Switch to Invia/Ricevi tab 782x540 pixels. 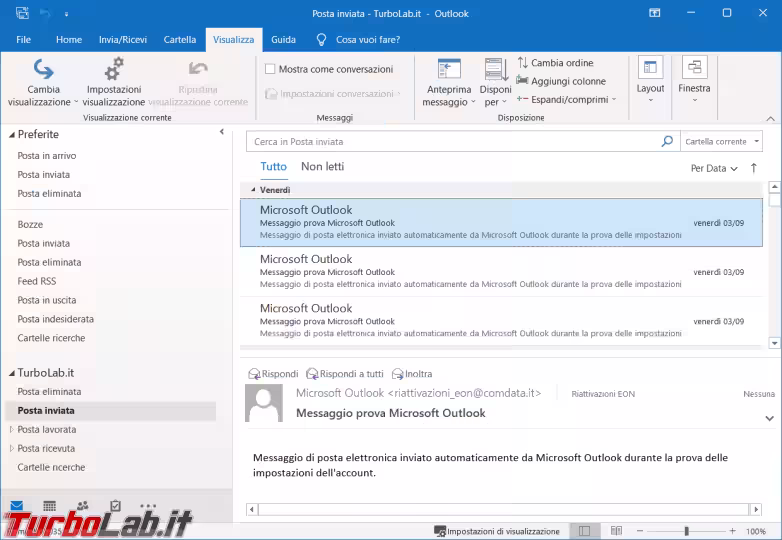[123, 39]
